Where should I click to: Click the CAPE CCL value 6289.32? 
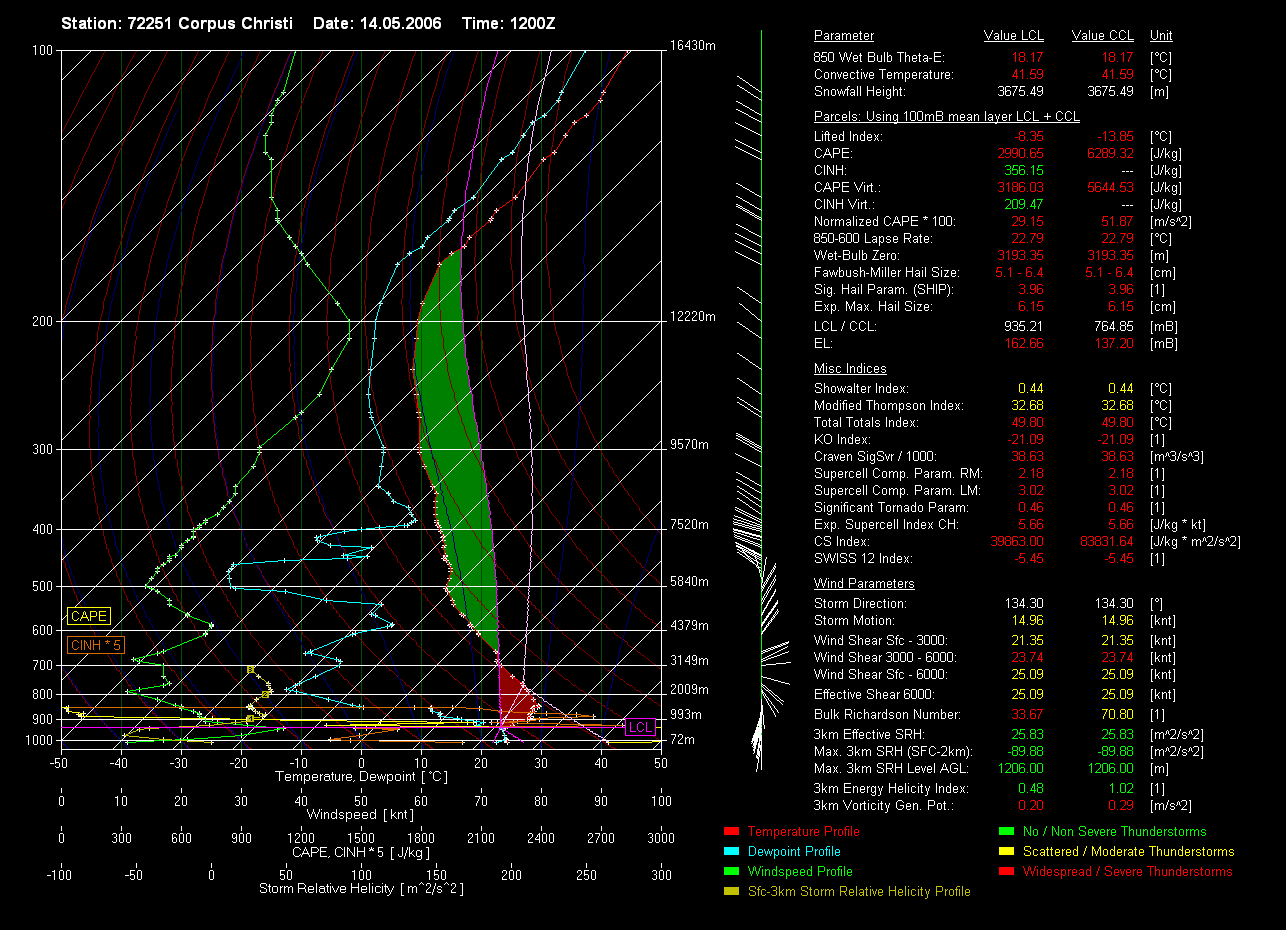[x=1110, y=153]
